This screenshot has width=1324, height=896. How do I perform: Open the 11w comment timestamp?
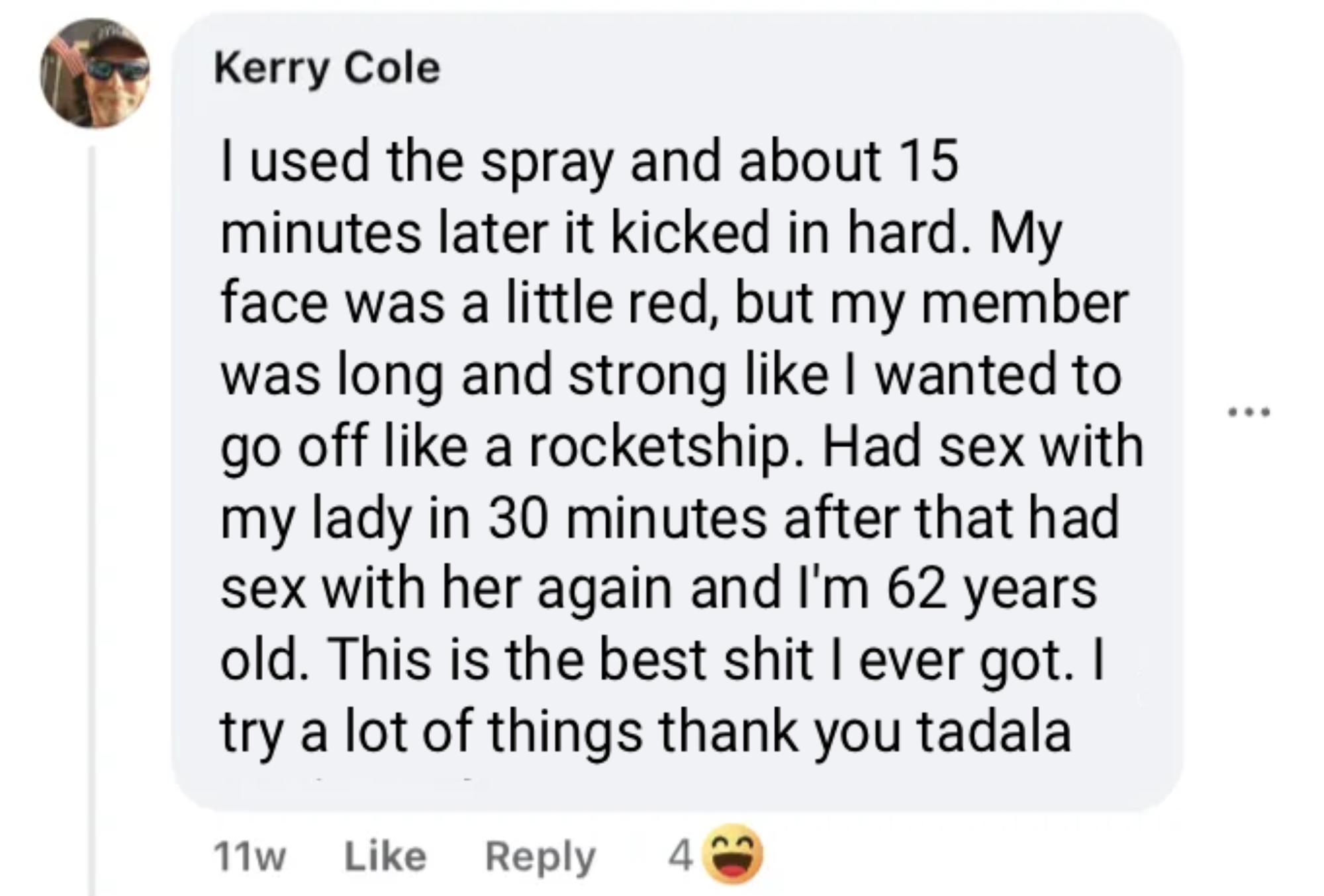250,858
